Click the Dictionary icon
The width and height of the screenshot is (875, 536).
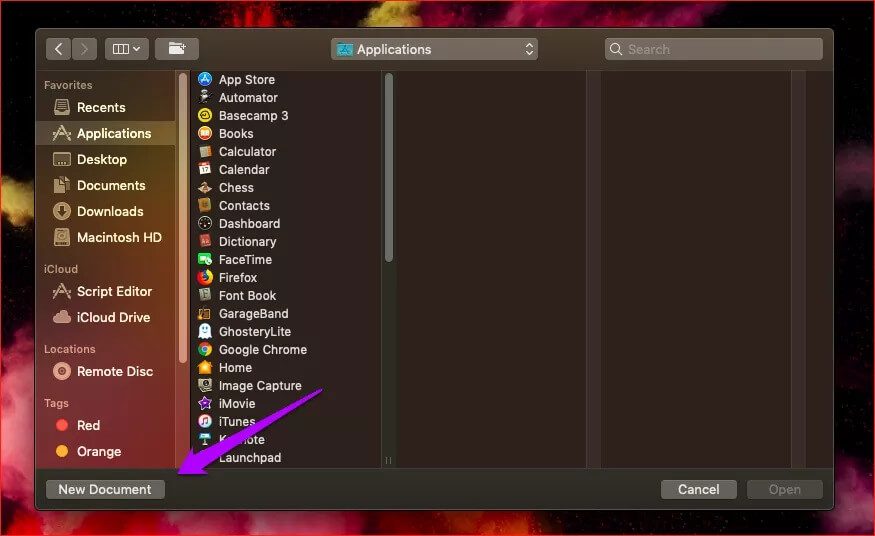coord(205,242)
